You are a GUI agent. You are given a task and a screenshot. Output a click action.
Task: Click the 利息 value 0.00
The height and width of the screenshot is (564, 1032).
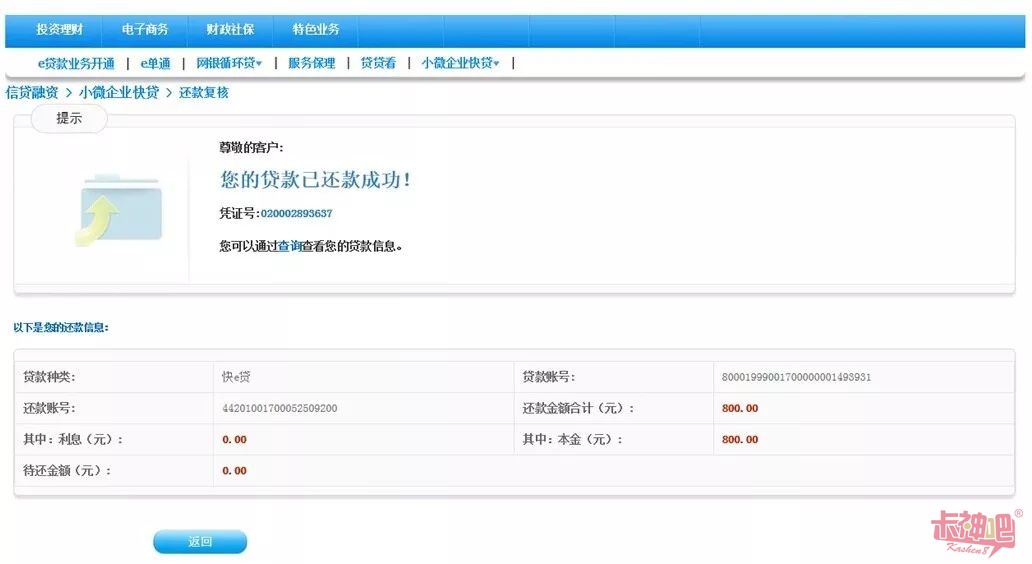point(234,440)
